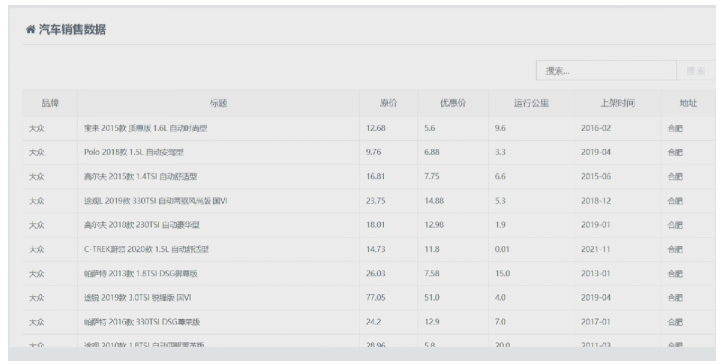Click the discount price 7.58
The width and height of the screenshot is (726, 364).
[432, 274]
